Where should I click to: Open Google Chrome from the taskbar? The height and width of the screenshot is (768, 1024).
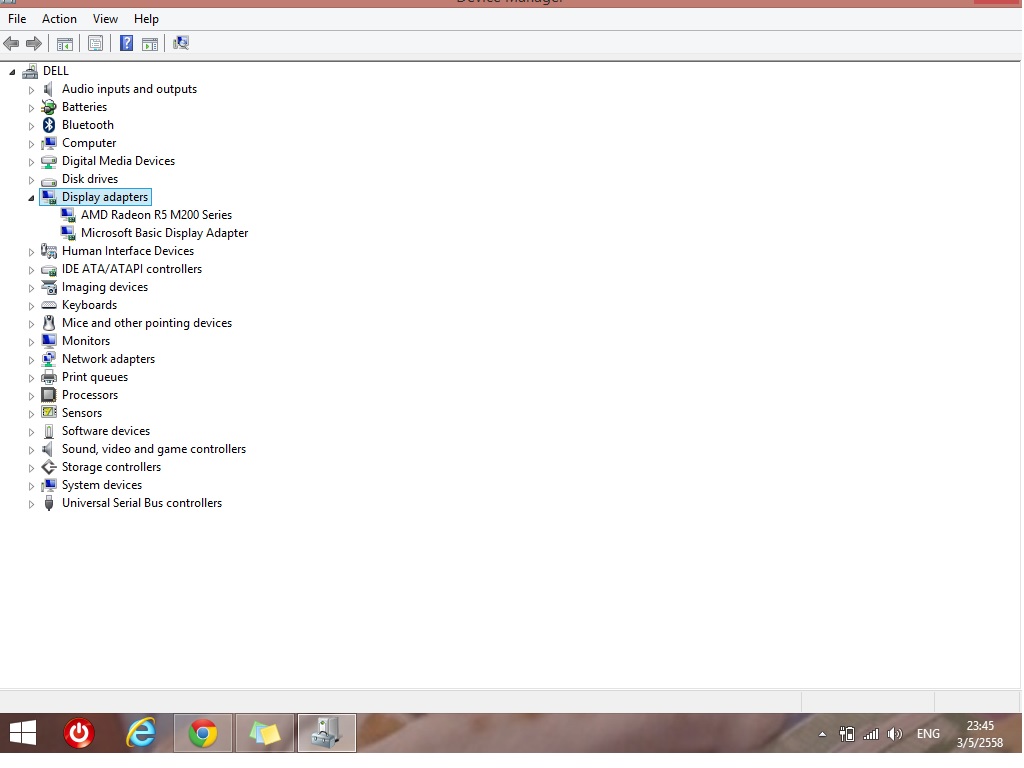click(x=203, y=734)
